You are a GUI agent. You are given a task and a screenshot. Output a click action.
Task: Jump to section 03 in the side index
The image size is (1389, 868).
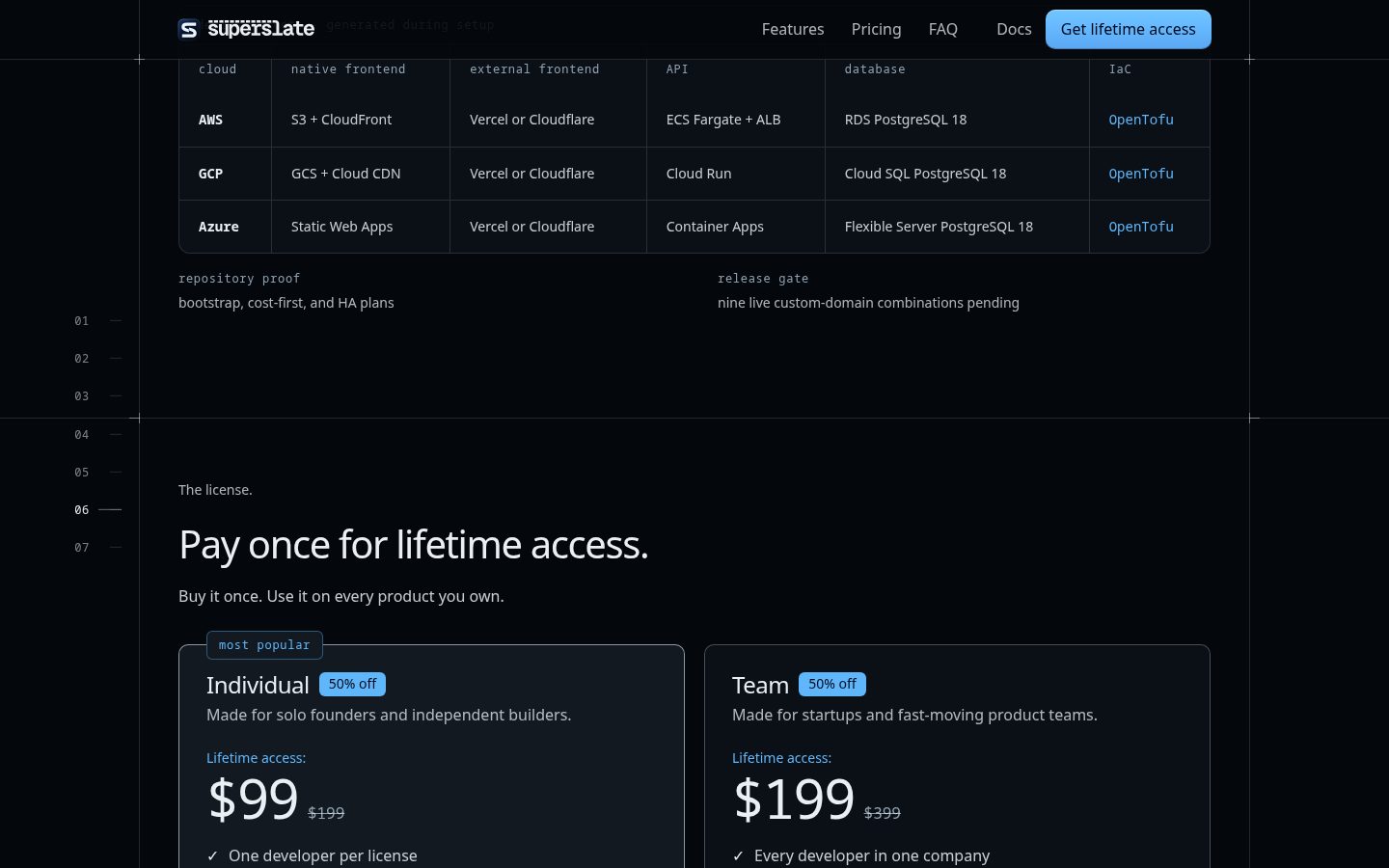tap(97, 395)
